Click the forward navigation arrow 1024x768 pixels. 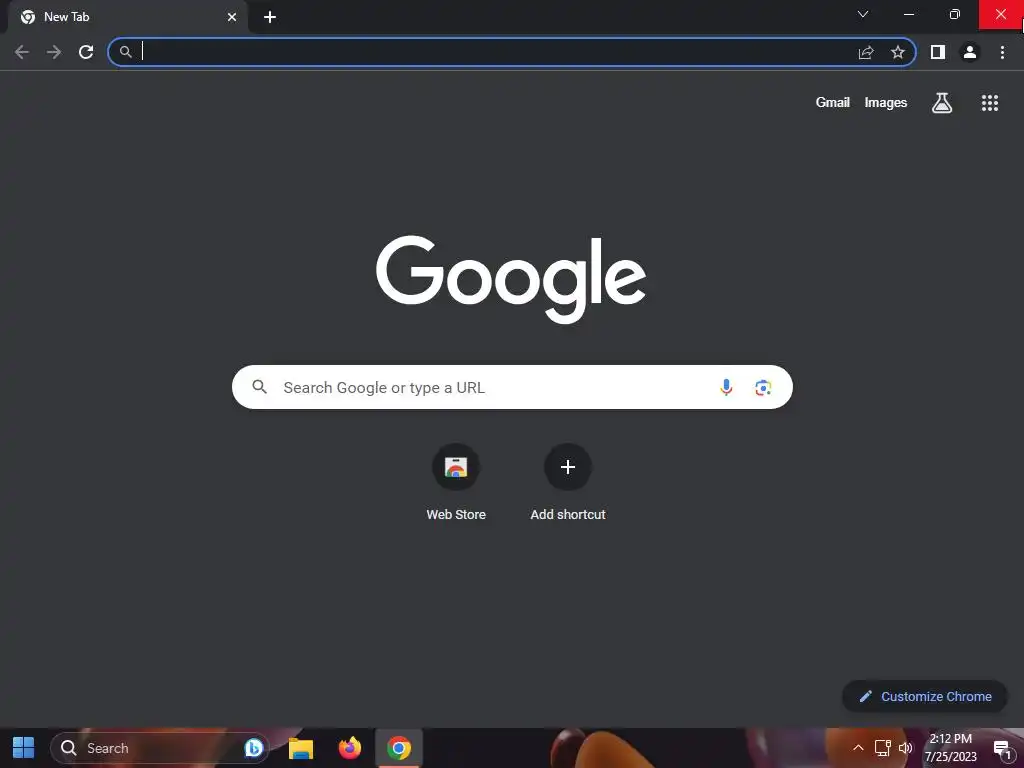point(54,52)
